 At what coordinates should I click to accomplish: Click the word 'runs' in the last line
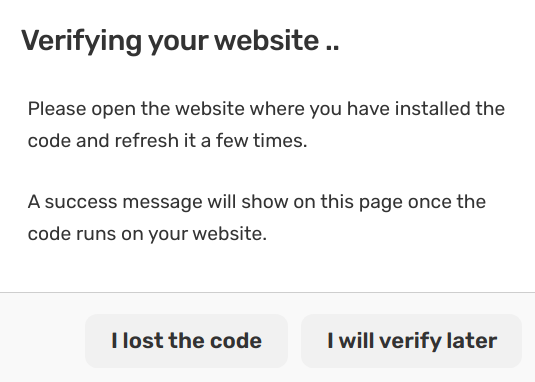tap(96, 234)
